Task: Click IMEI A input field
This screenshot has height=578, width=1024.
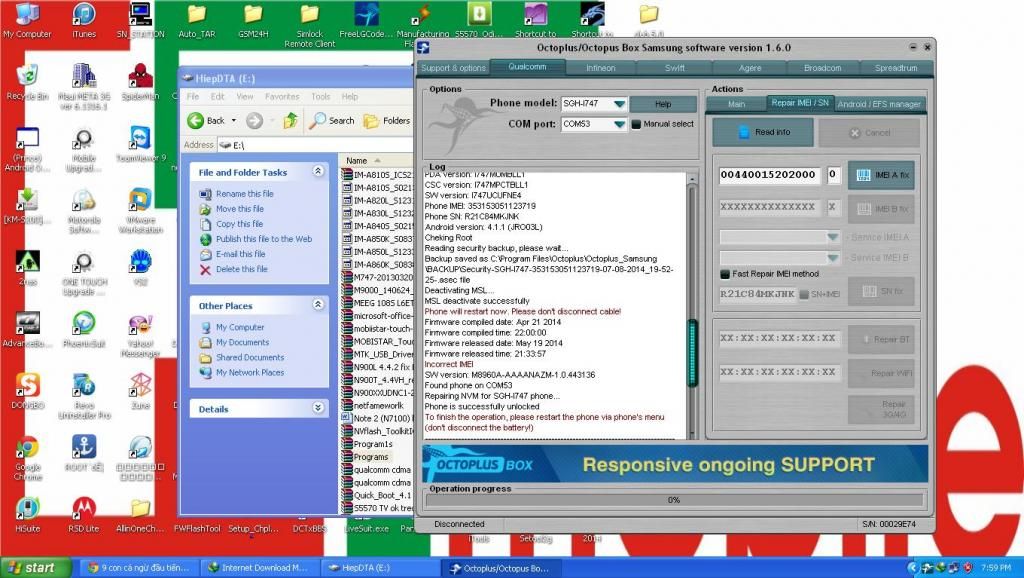Action: (769, 174)
